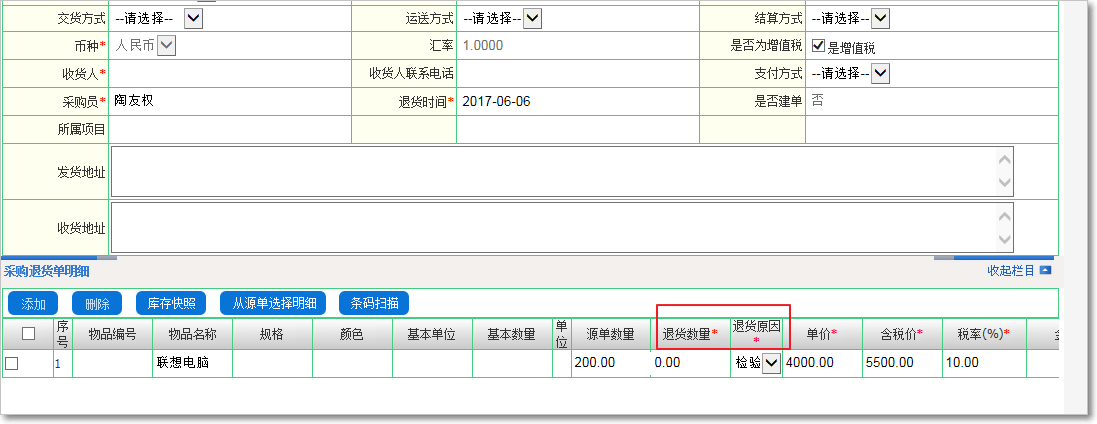Toggle the 是增值税 checkbox
The width and height of the screenshot is (1097, 424).
pyautogui.click(x=818, y=46)
